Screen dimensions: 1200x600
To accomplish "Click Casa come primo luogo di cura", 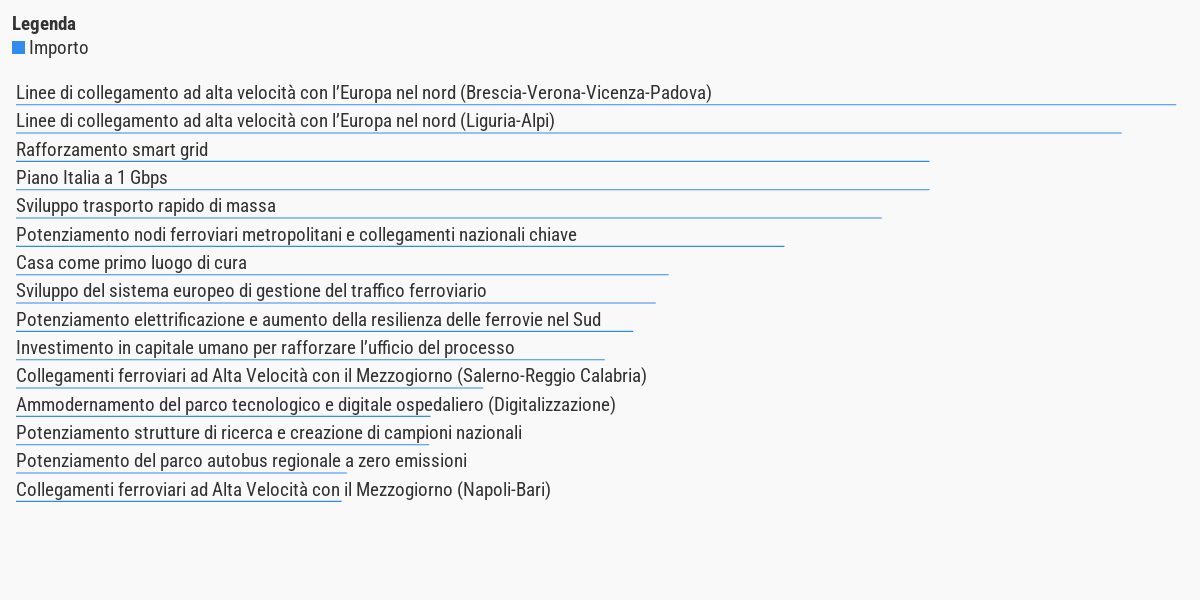I will pos(342,263).
